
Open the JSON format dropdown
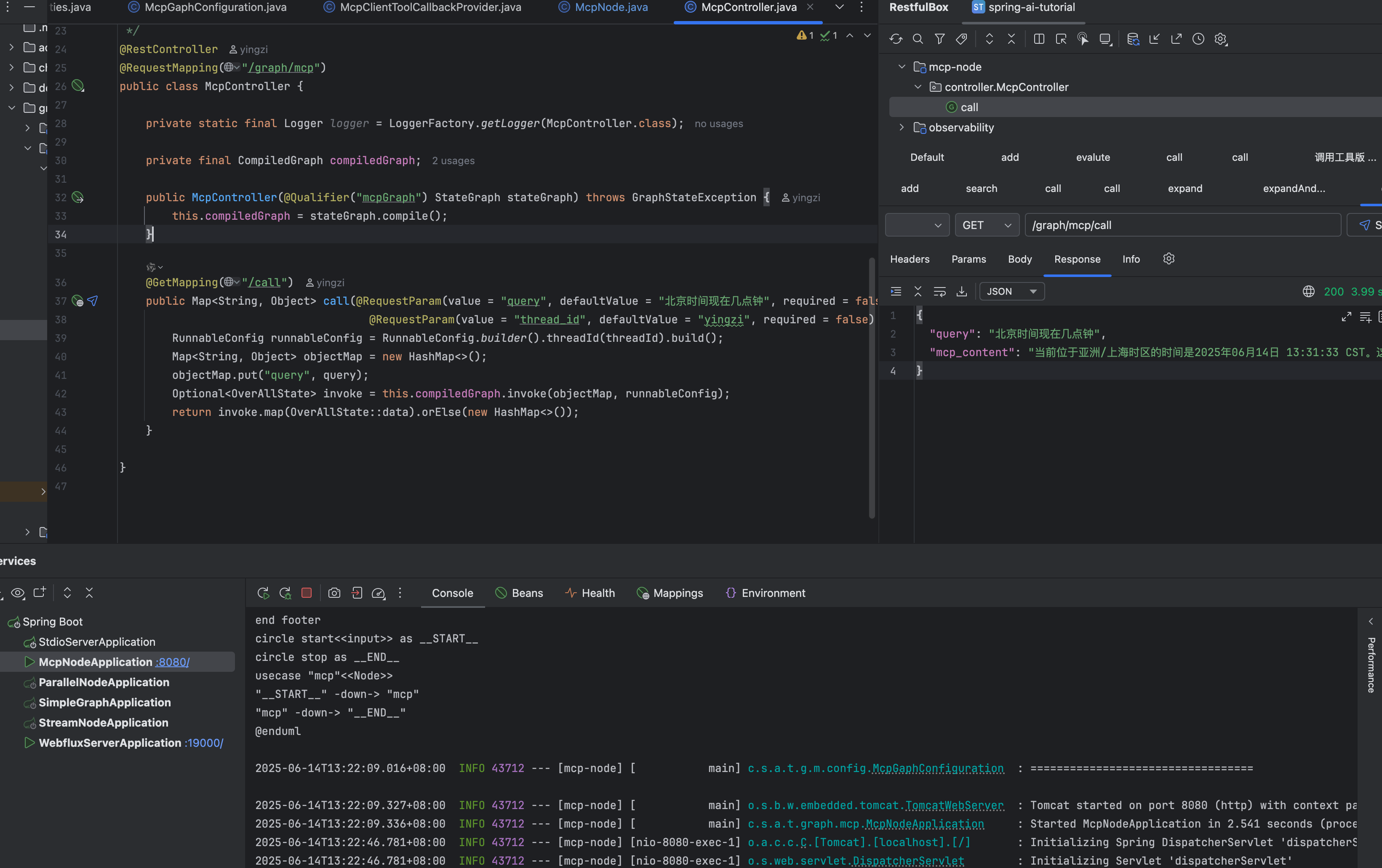point(1011,291)
